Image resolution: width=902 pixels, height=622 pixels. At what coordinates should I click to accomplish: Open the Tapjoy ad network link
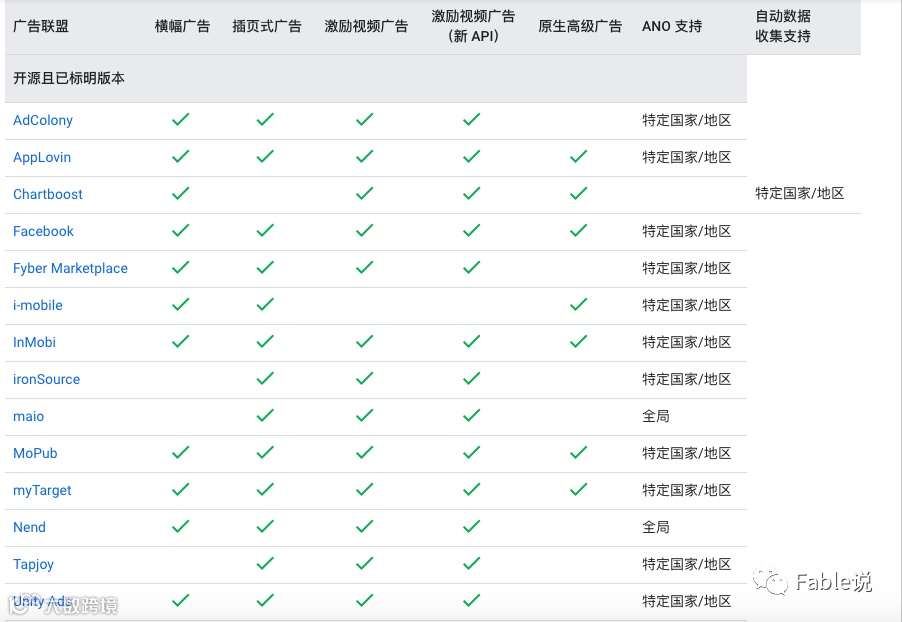tap(33, 564)
